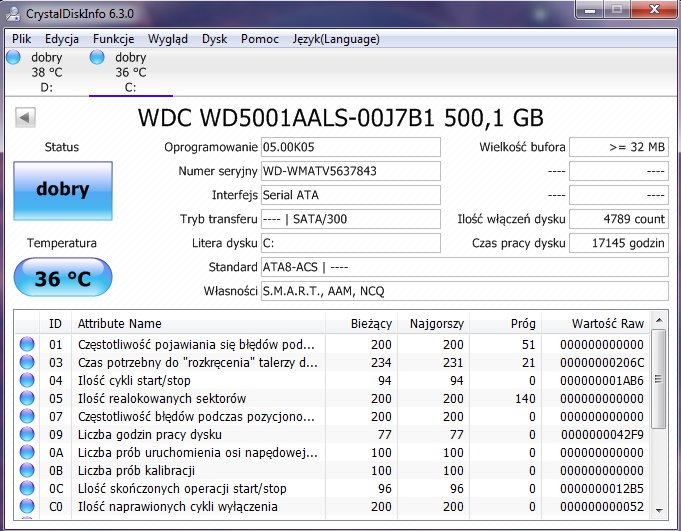Click status orb for attribute 05
The image size is (681, 531).
coord(27,398)
